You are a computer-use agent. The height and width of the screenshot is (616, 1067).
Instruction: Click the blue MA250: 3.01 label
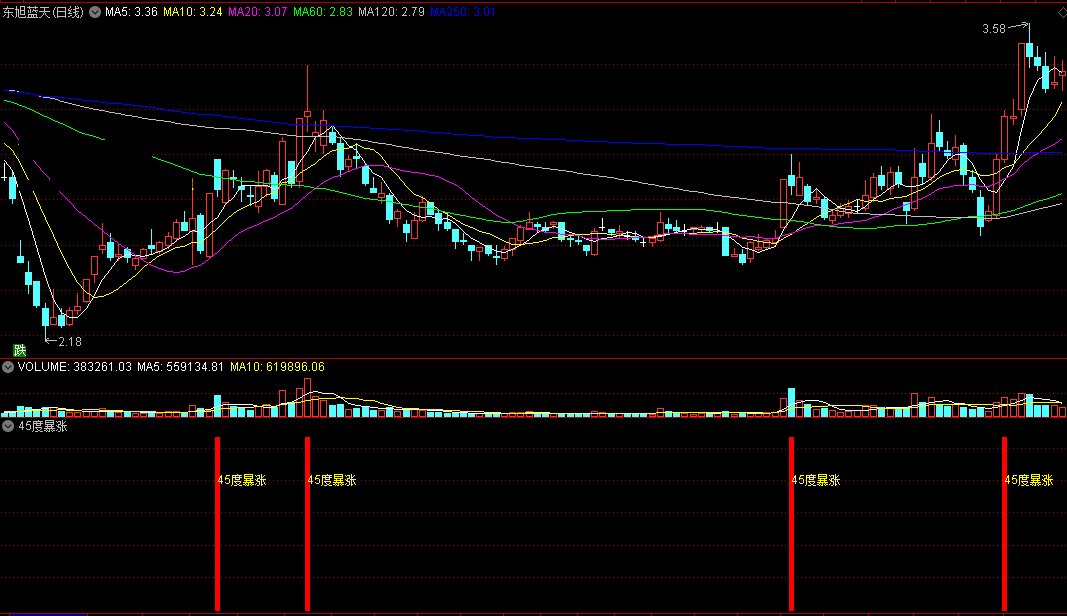(463, 12)
